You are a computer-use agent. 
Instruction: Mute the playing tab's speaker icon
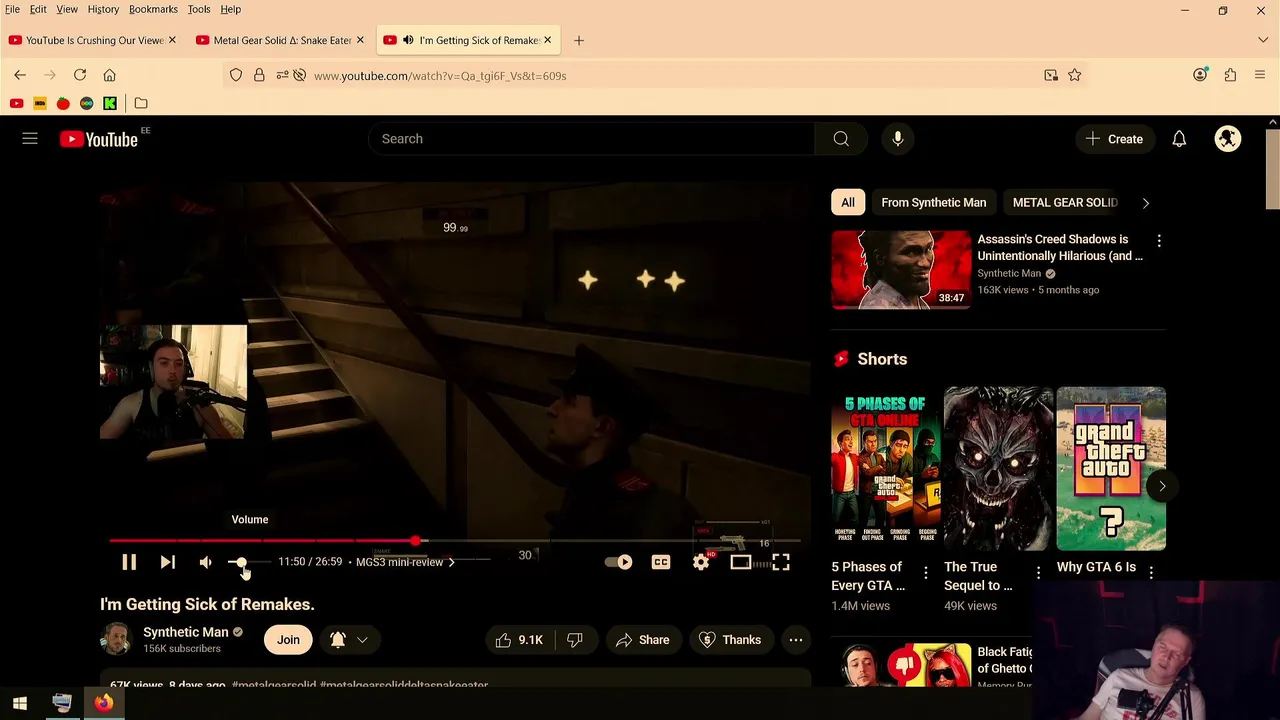[408, 40]
